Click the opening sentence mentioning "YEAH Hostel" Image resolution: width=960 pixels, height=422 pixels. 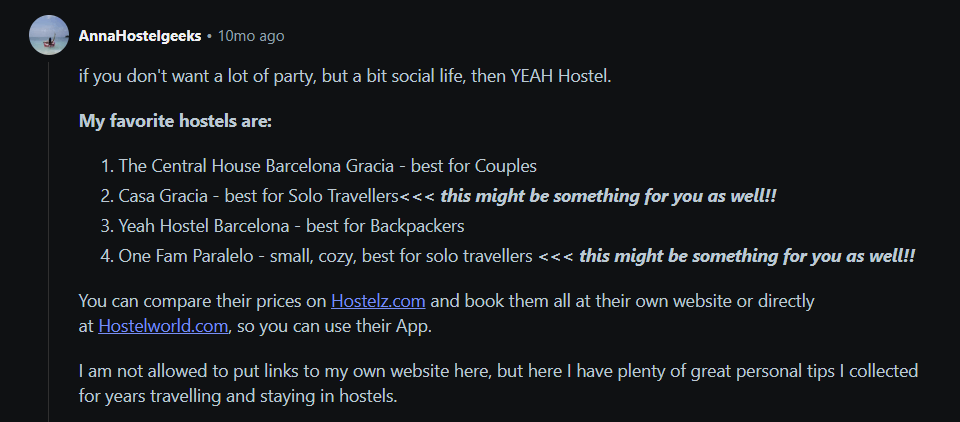pyautogui.click(x=344, y=76)
